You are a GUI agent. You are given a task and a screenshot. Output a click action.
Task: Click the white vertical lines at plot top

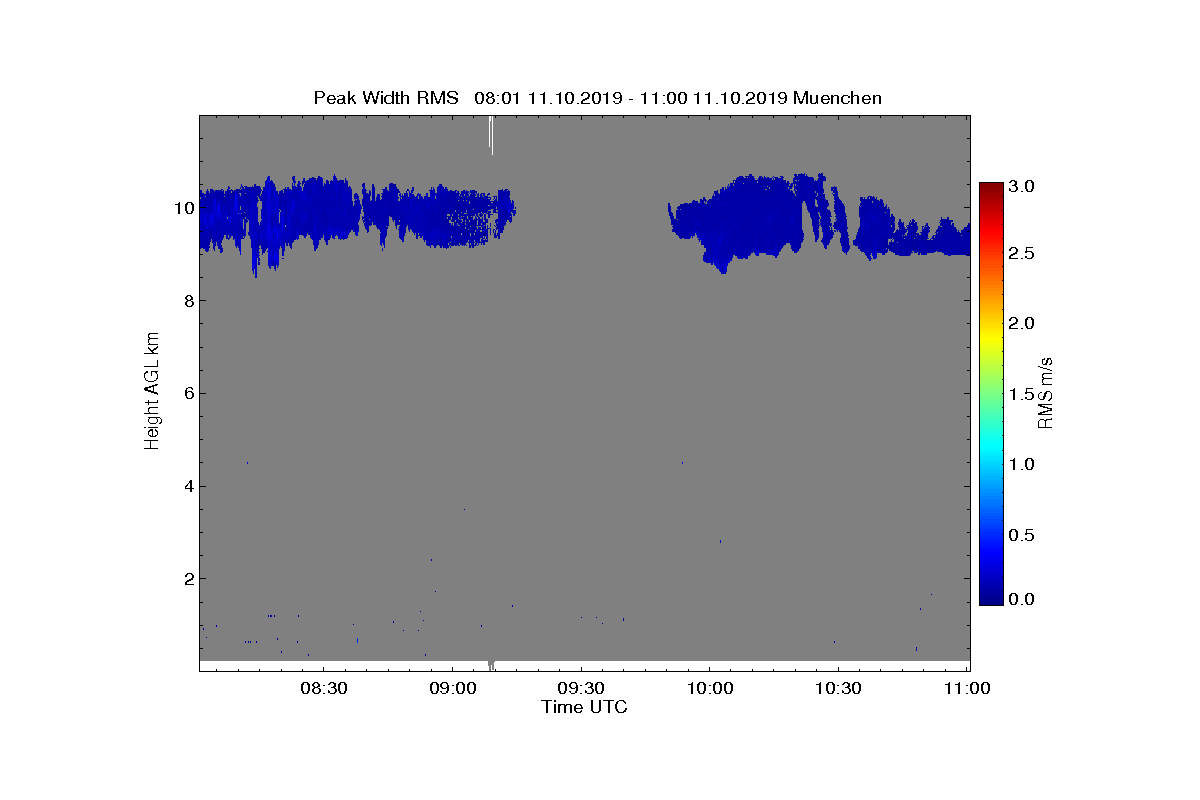pyautogui.click(x=491, y=134)
